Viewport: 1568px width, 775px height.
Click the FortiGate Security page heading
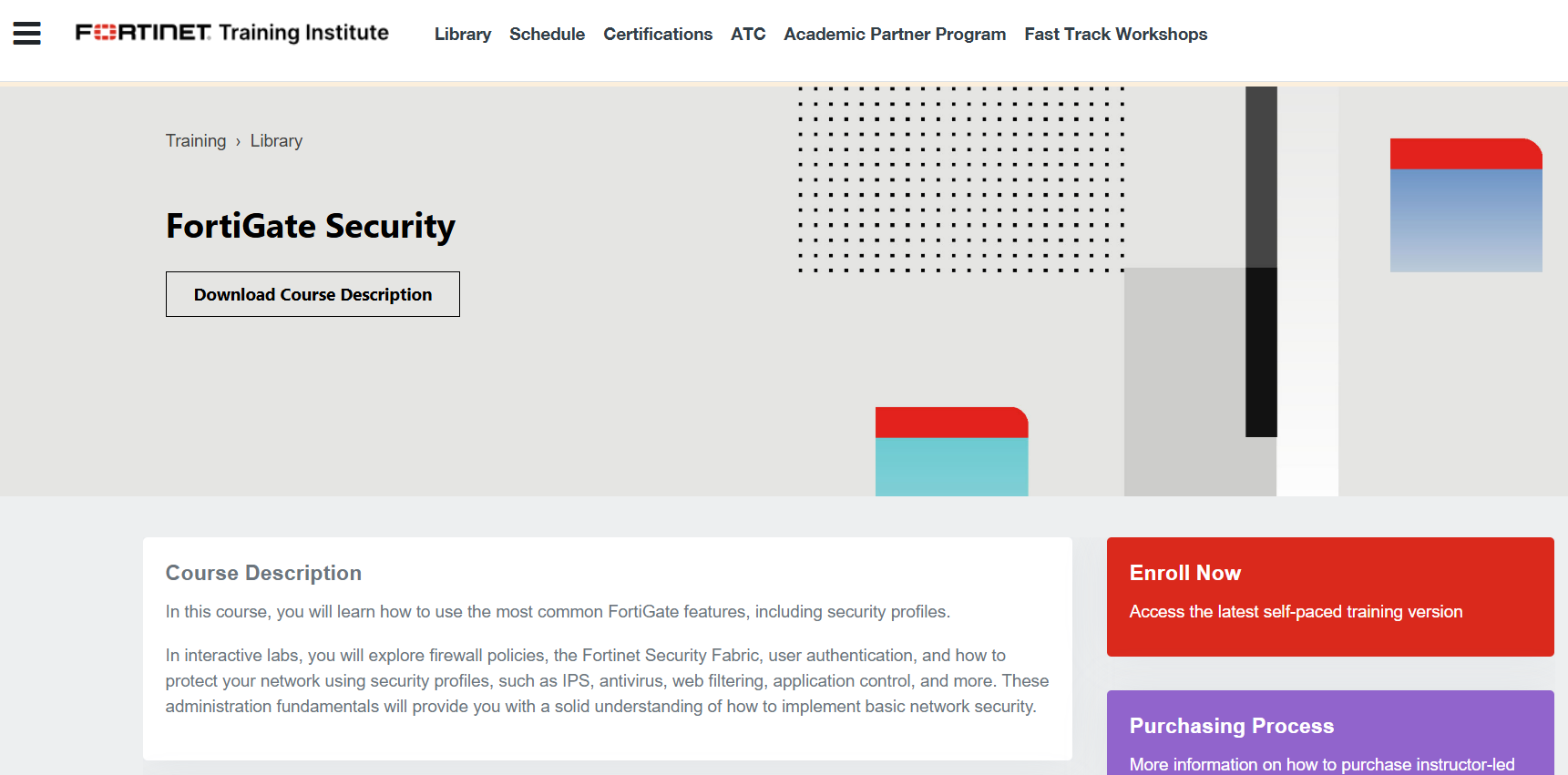click(x=311, y=227)
